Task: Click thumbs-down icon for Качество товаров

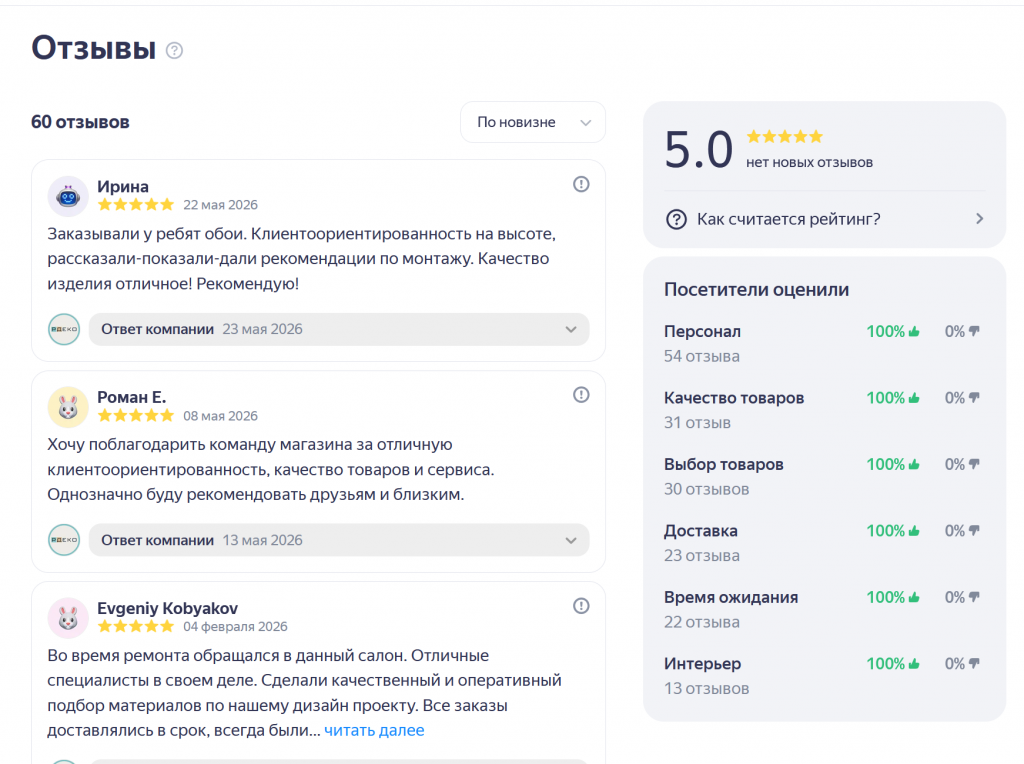Action: pos(974,398)
